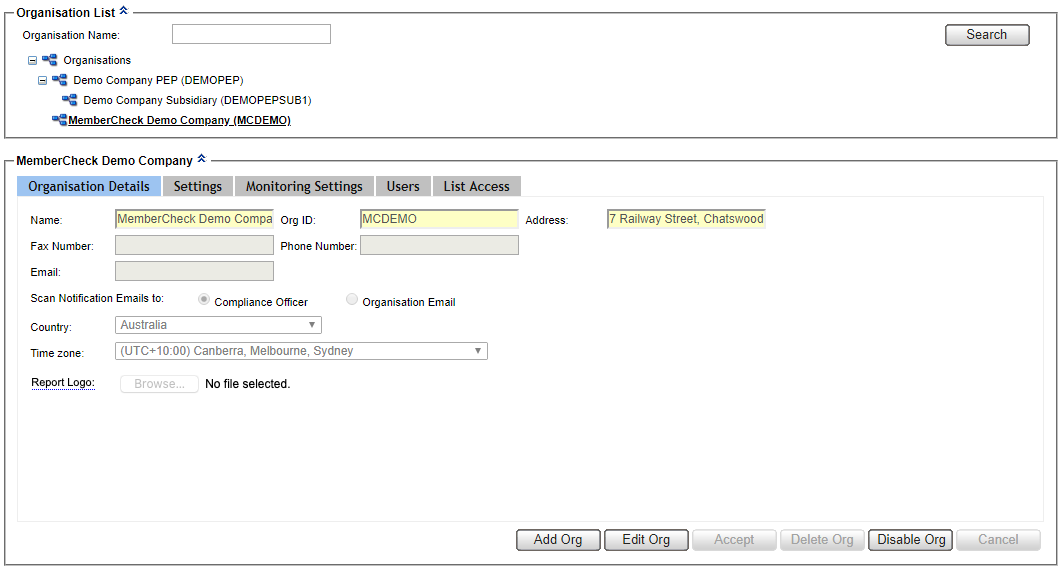This screenshot has width=1063, height=570.
Task: Click the Org ID field showing MCDEMO
Action: point(439,219)
